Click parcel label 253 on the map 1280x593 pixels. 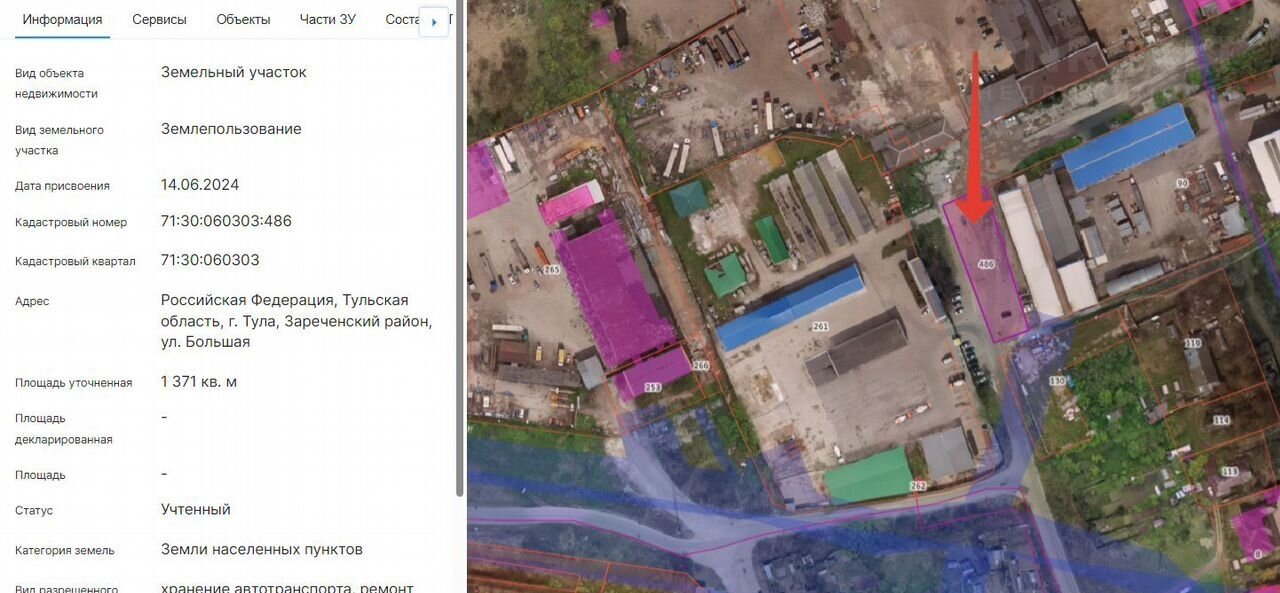[652, 387]
